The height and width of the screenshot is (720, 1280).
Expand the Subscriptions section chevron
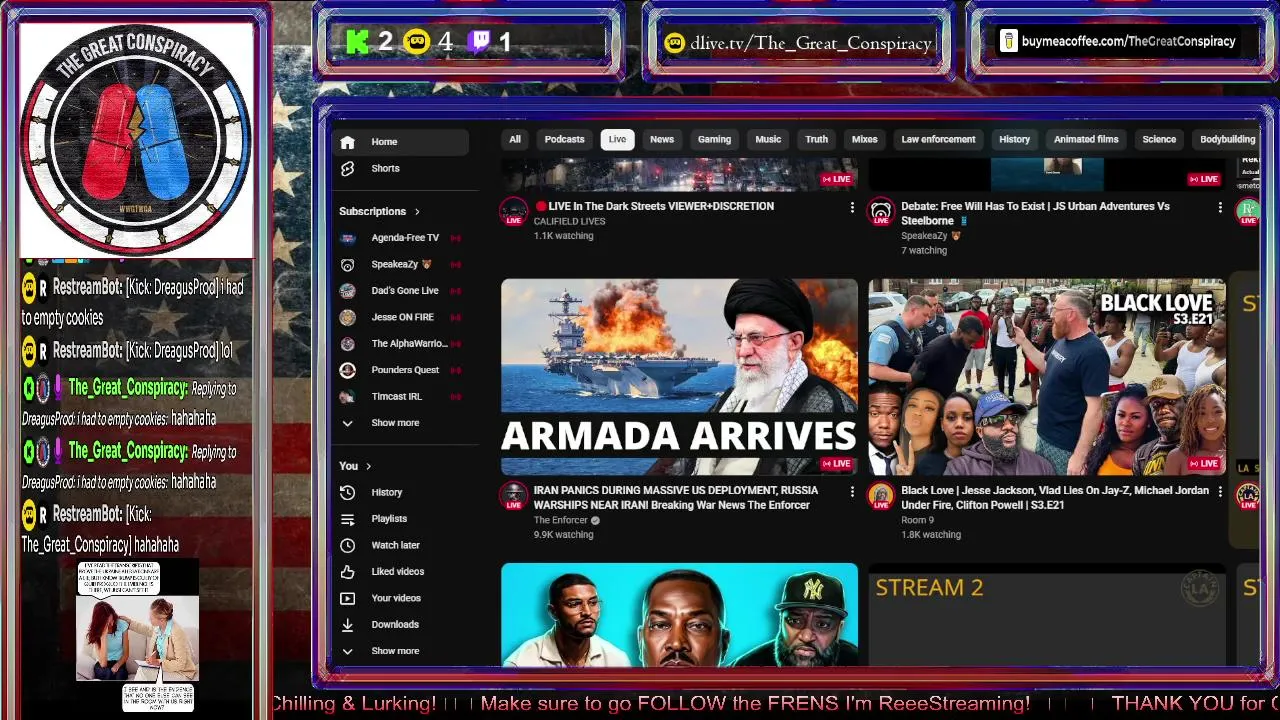(417, 212)
